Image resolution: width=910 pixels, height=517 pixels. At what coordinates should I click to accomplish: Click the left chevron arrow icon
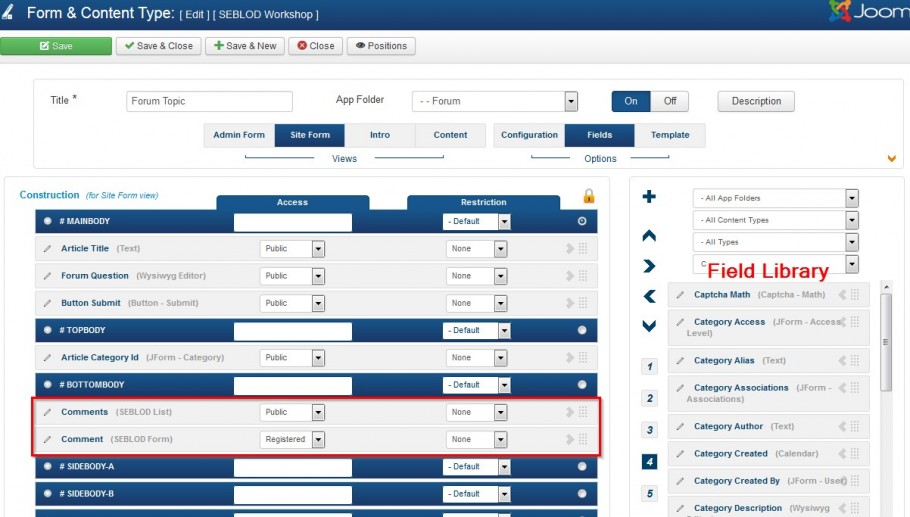(649, 297)
